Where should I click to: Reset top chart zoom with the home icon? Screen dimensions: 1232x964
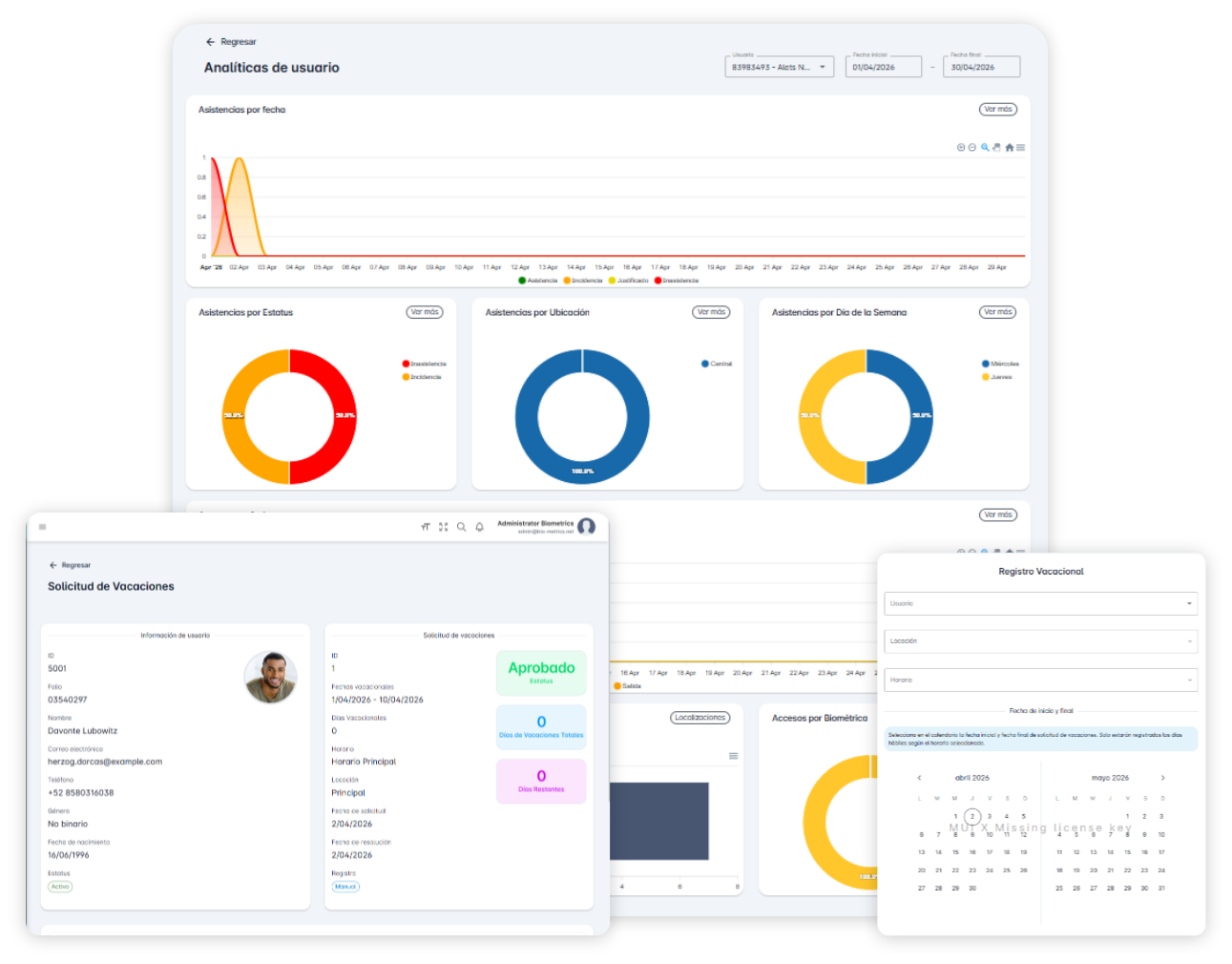tap(1009, 148)
